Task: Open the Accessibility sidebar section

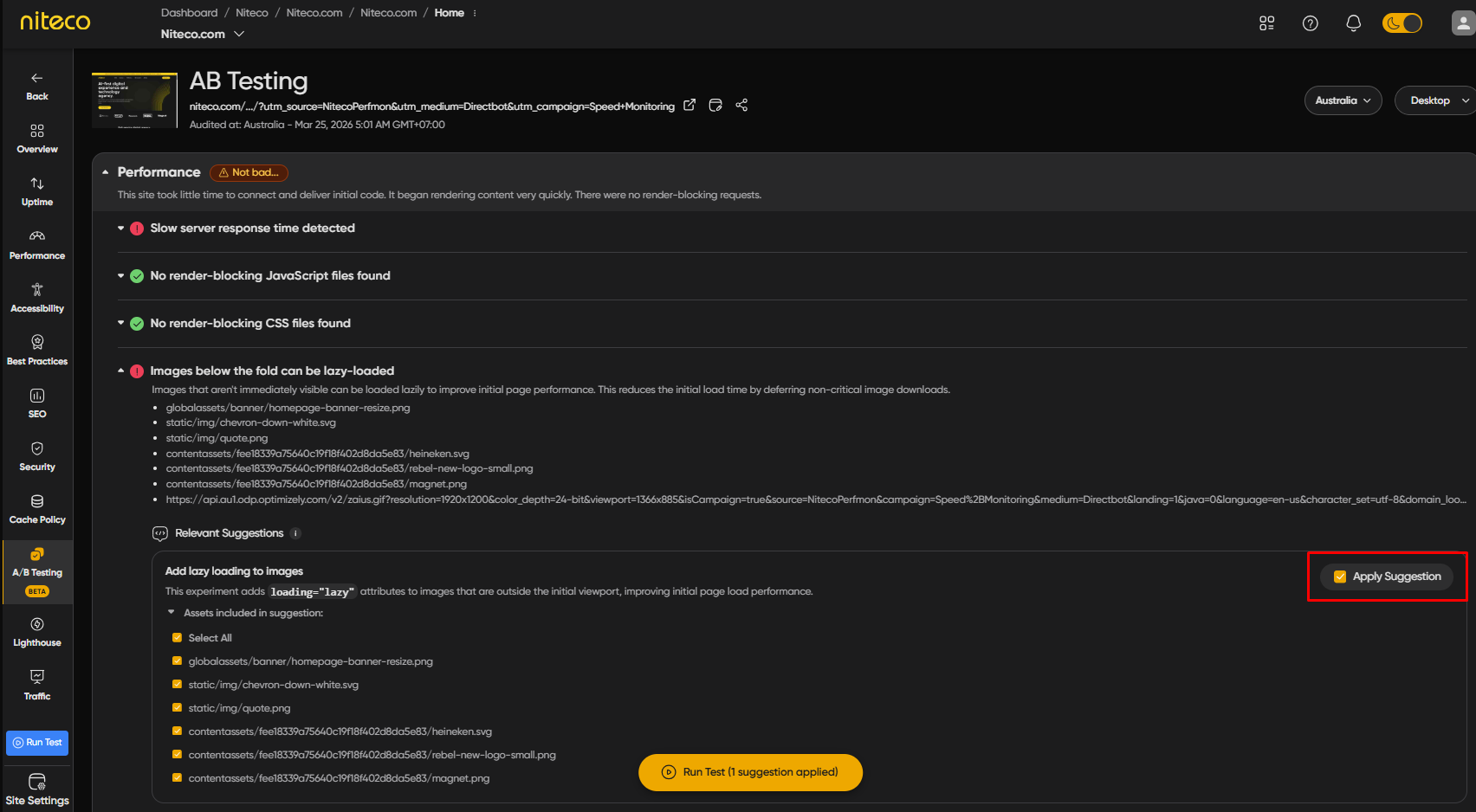Action: click(x=37, y=298)
